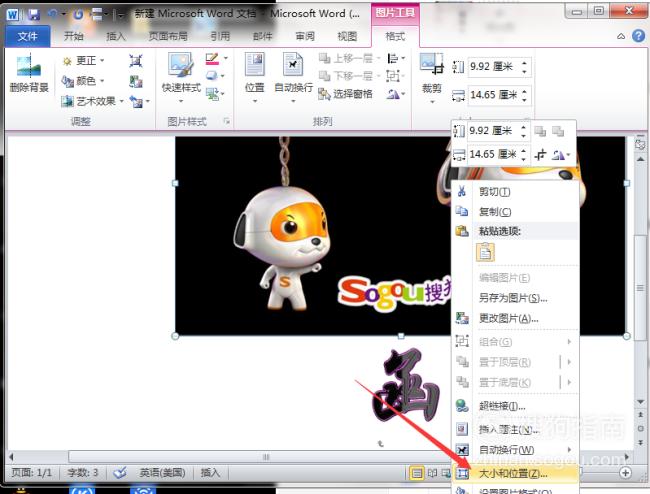Choose 另存为图片(S)... from context menu
The image size is (650, 494).
pyautogui.click(x=515, y=298)
